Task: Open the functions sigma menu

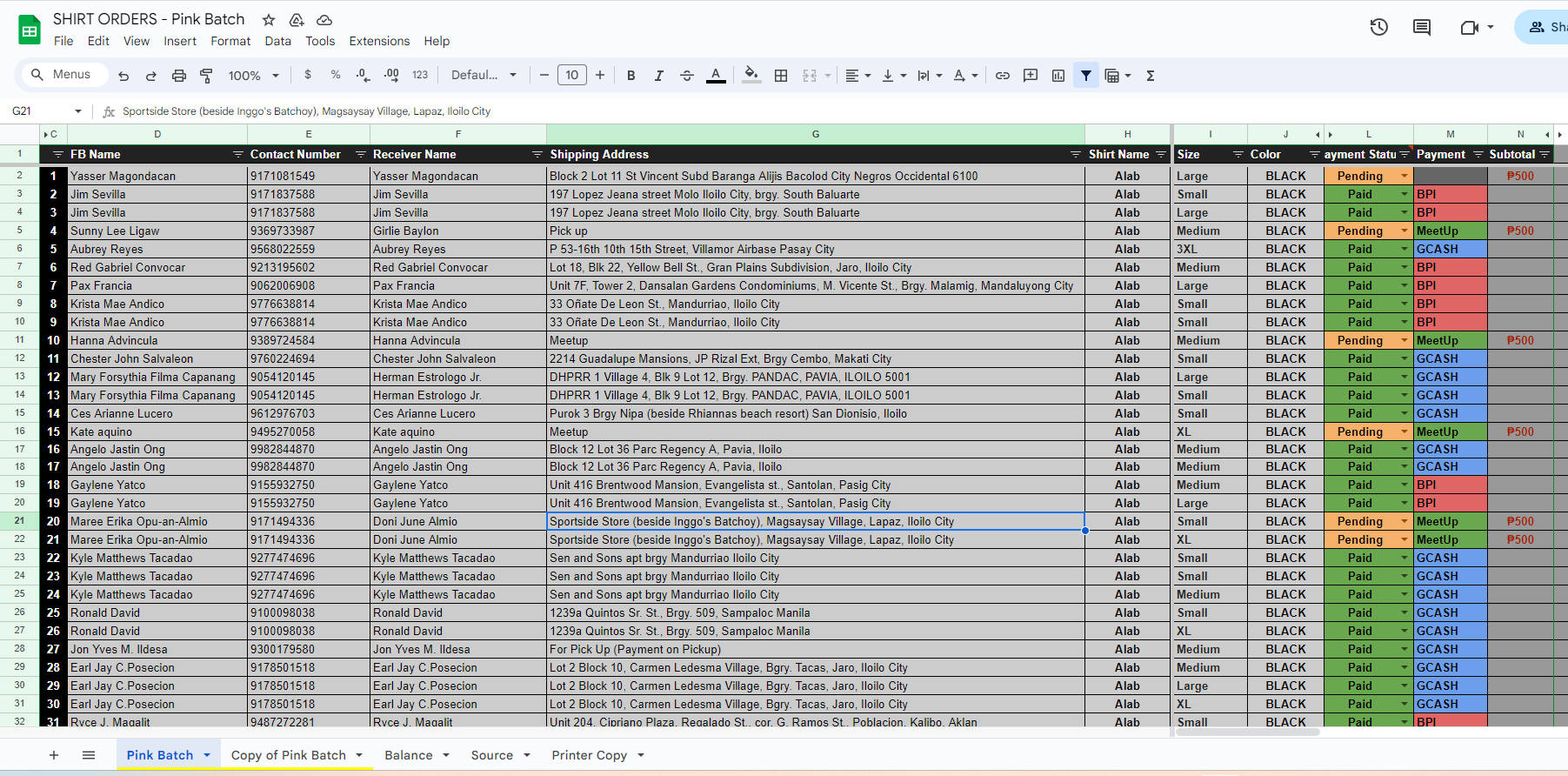Action: click(1151, 76)
